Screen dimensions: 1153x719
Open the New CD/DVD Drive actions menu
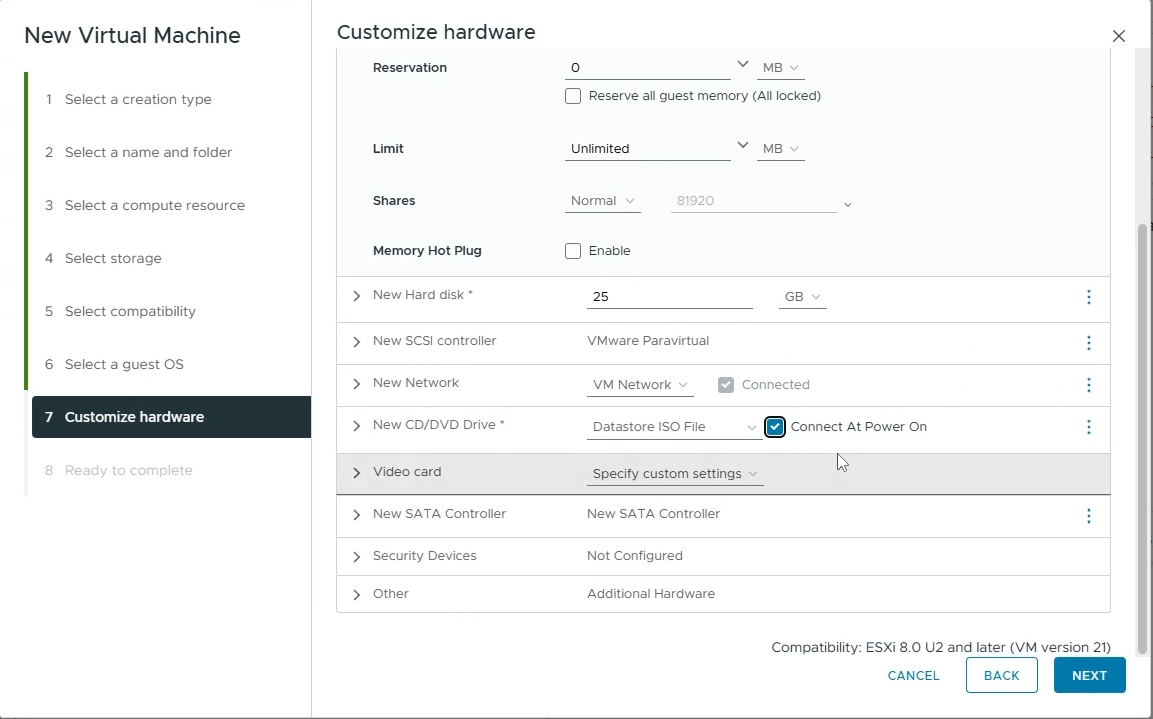[1088, 427]
